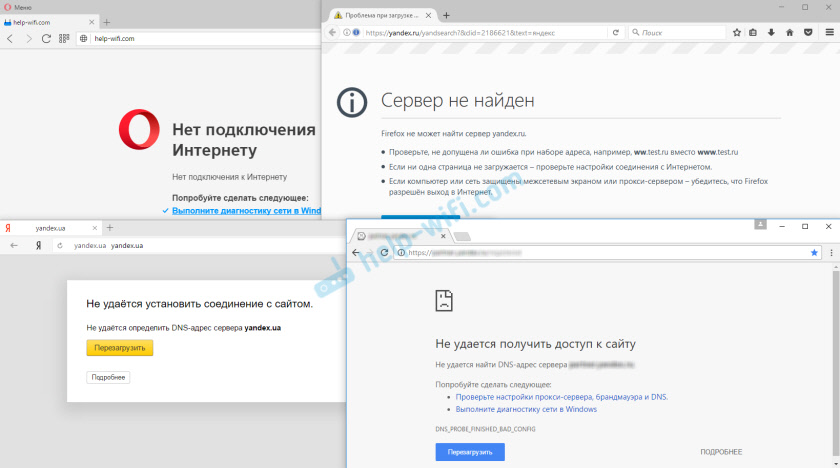
Task: Click the Chrome bookmark star
Action: [x=814, y=252]
